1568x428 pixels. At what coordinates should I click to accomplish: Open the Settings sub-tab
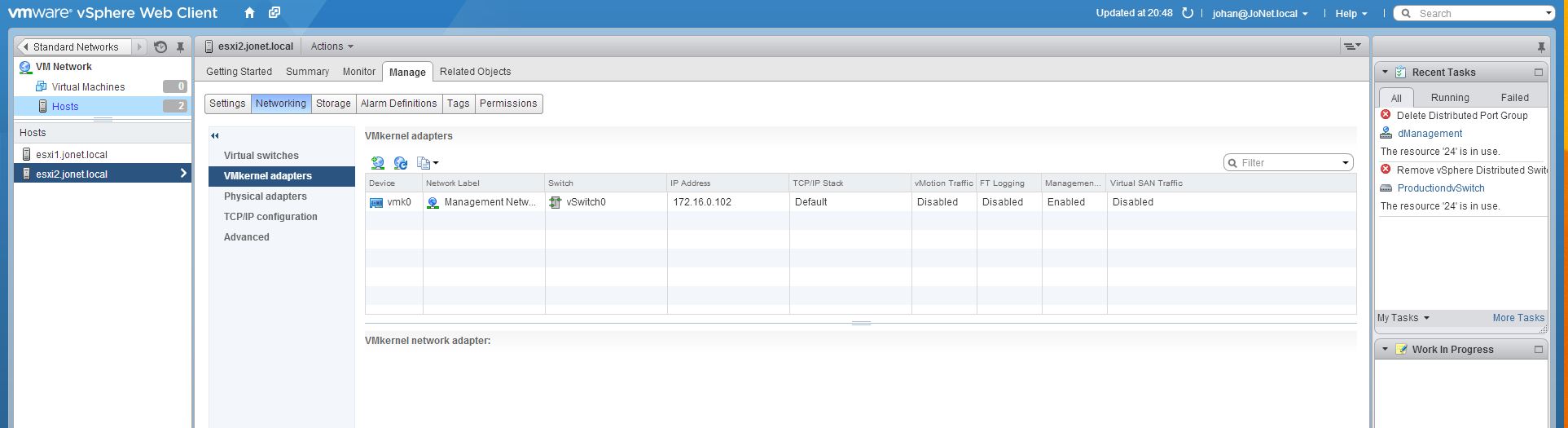(227, 104)
